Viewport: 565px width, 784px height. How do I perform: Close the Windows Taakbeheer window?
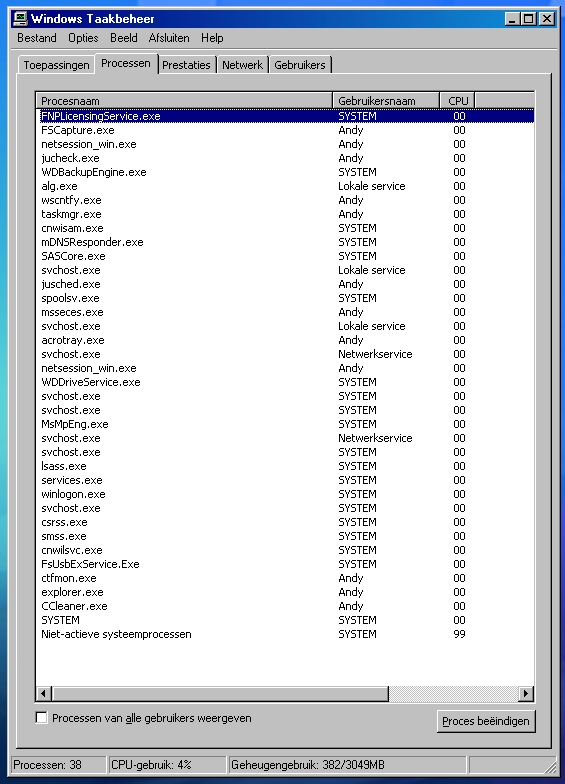coord(547,19)
